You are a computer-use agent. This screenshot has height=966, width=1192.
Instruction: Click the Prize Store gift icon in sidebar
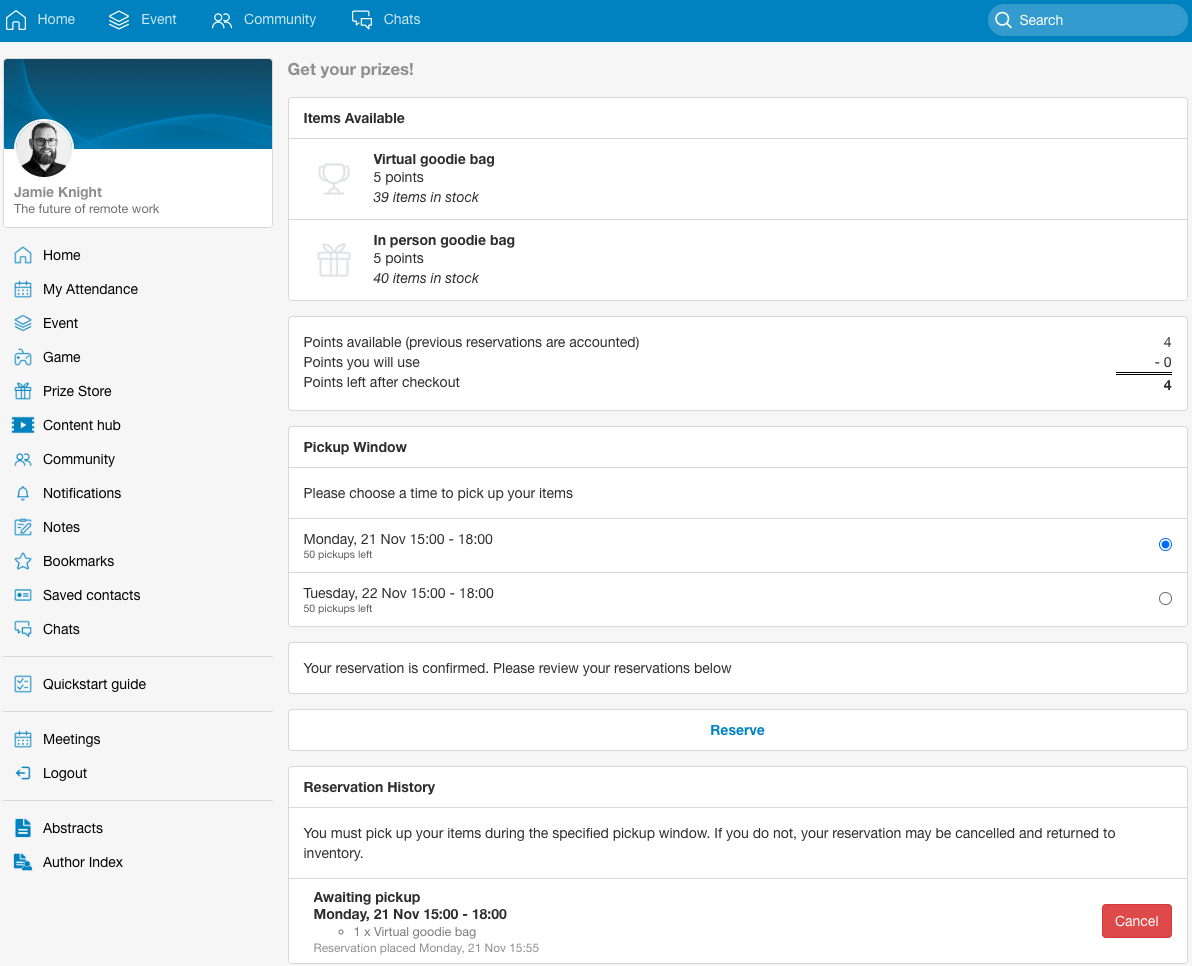click(x=23, y=391)
